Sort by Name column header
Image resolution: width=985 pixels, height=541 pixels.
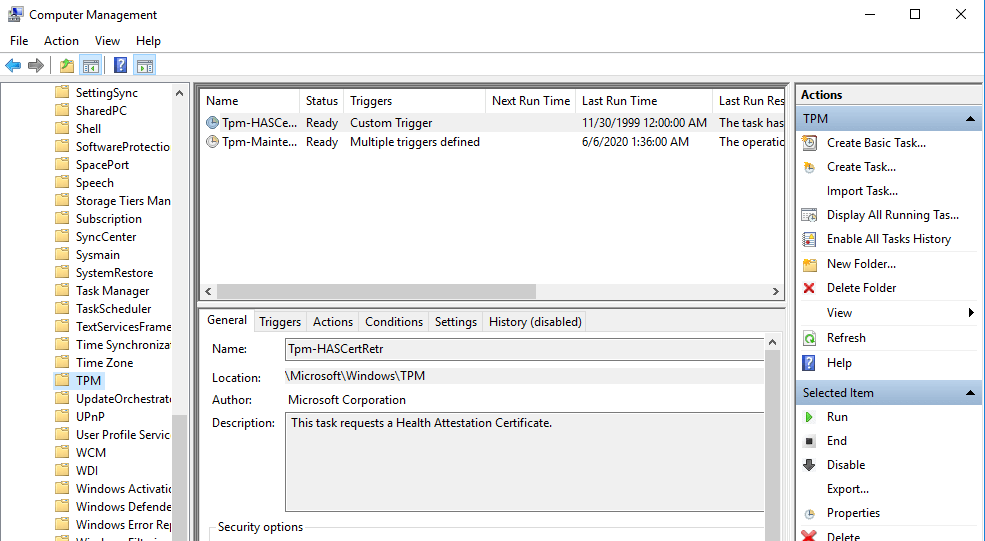pos(250,101)
